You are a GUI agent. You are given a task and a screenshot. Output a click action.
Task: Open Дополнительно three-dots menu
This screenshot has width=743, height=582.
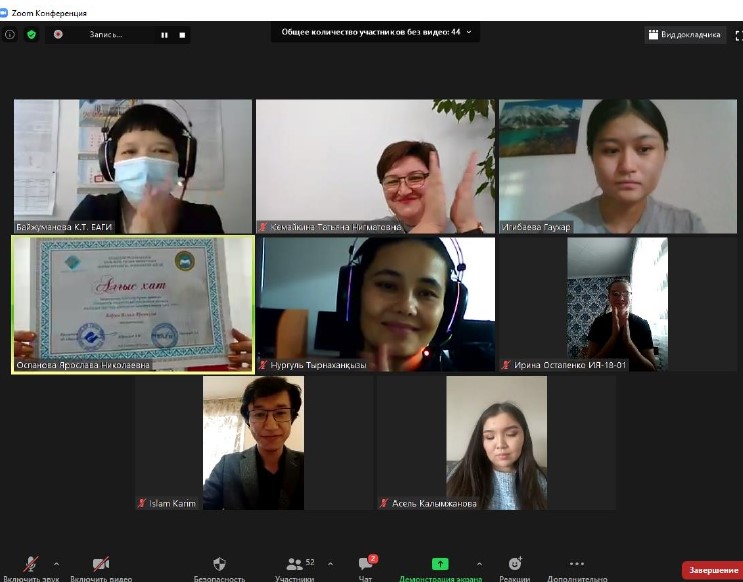577,565
